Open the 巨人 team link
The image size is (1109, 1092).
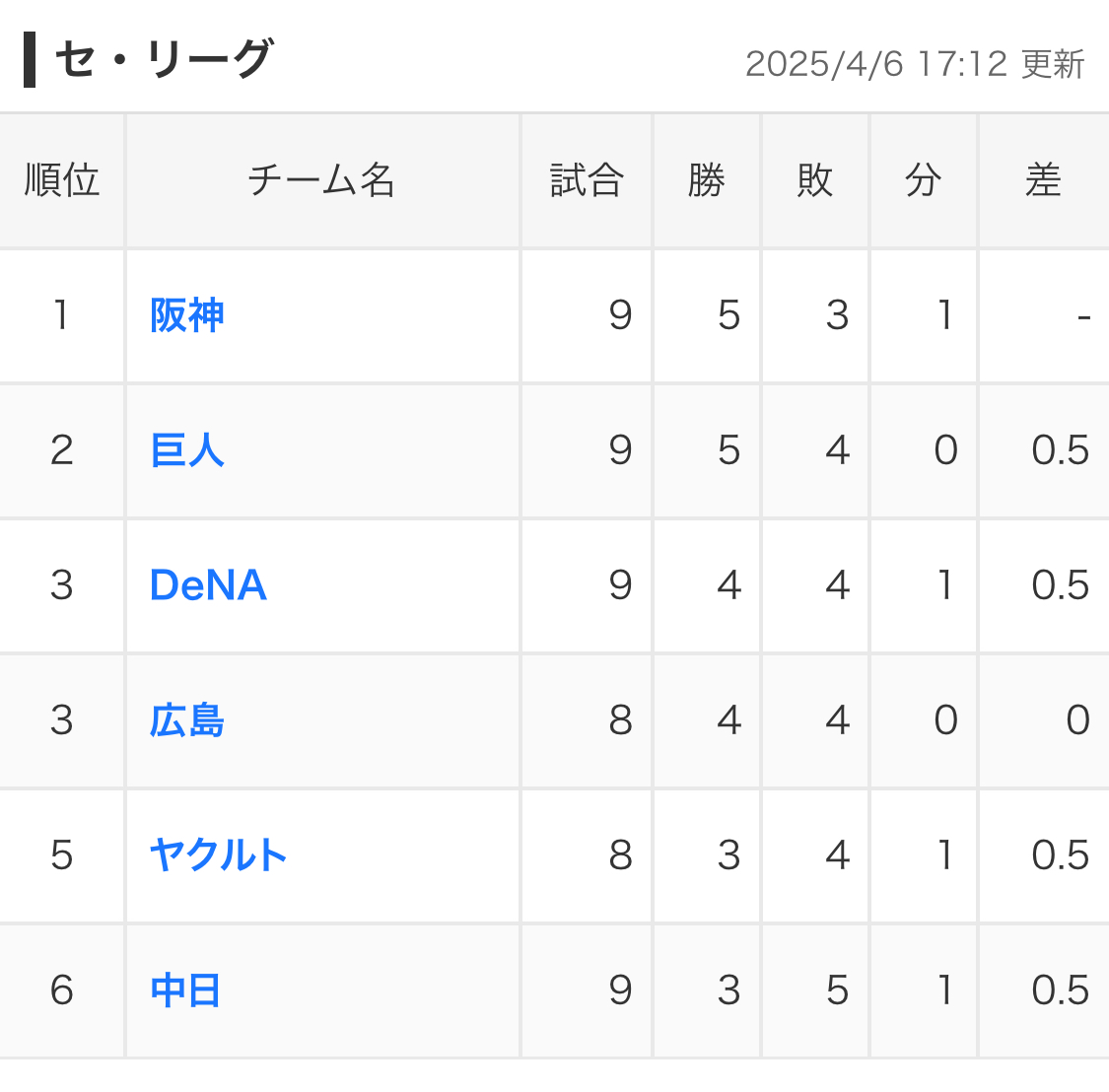click(186, 450)
